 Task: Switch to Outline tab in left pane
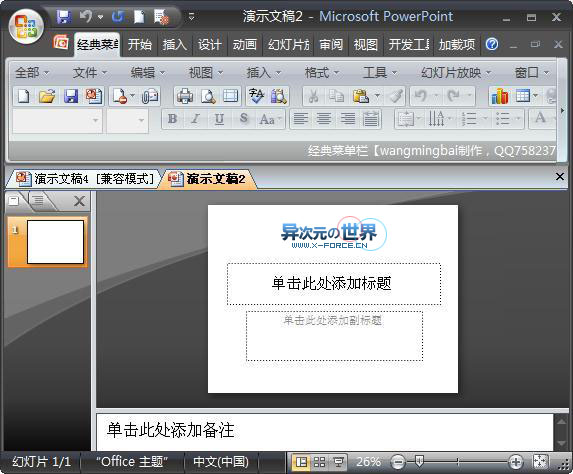38,200
